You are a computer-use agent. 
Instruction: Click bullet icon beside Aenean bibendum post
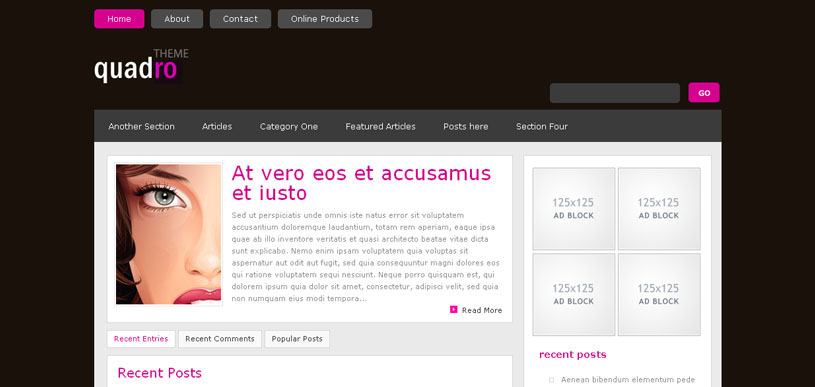point(551,380)
